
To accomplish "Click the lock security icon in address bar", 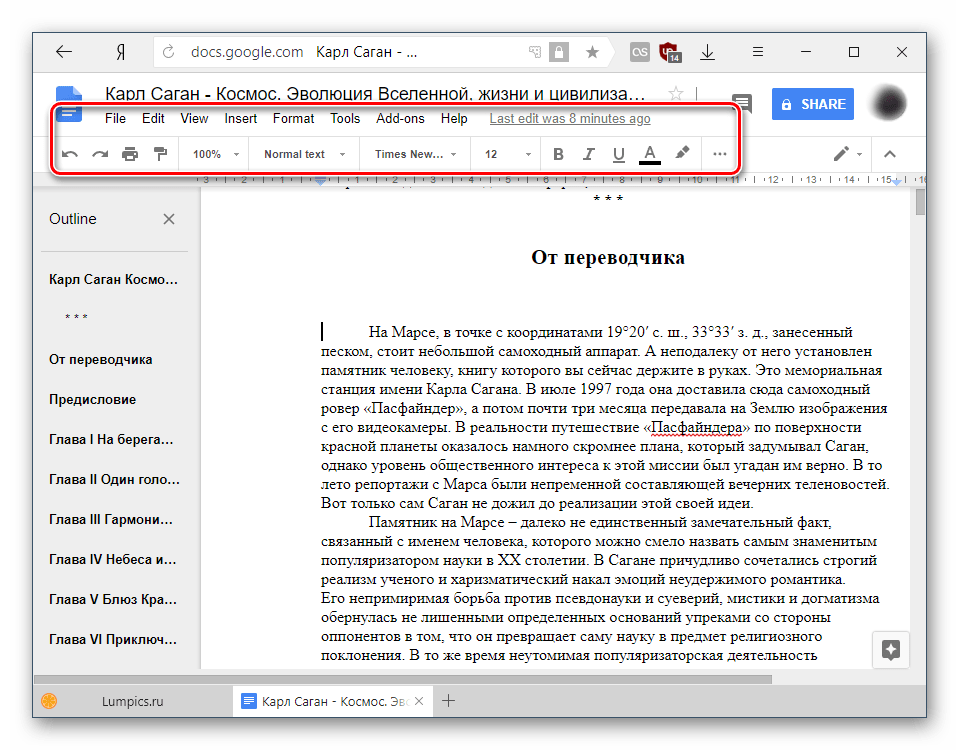I will (558, 53).
